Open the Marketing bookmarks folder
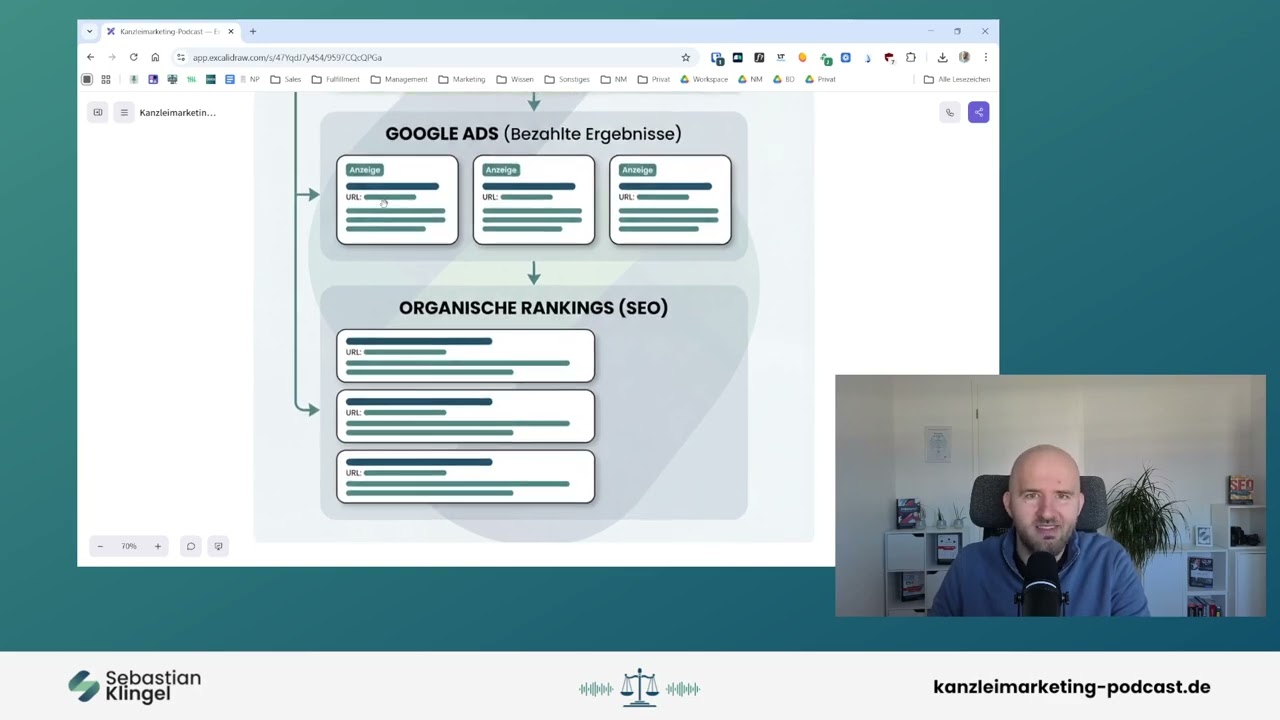The image size is (1280, 720). click(461, 79)
